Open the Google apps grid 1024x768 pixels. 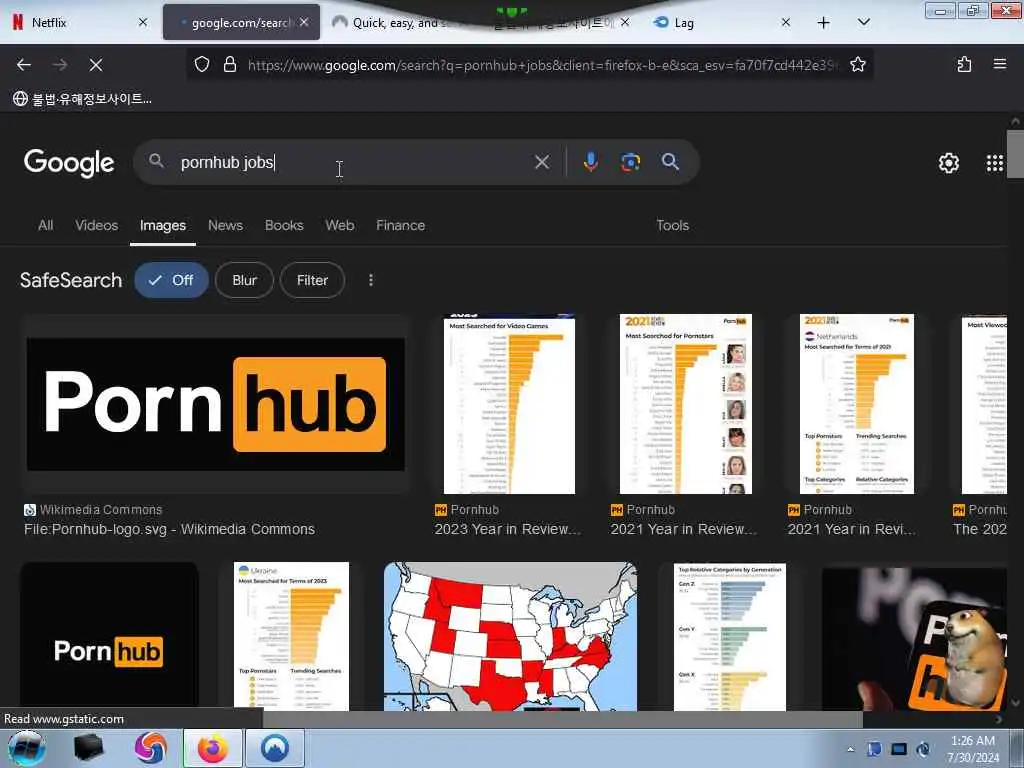pos(994,163)
